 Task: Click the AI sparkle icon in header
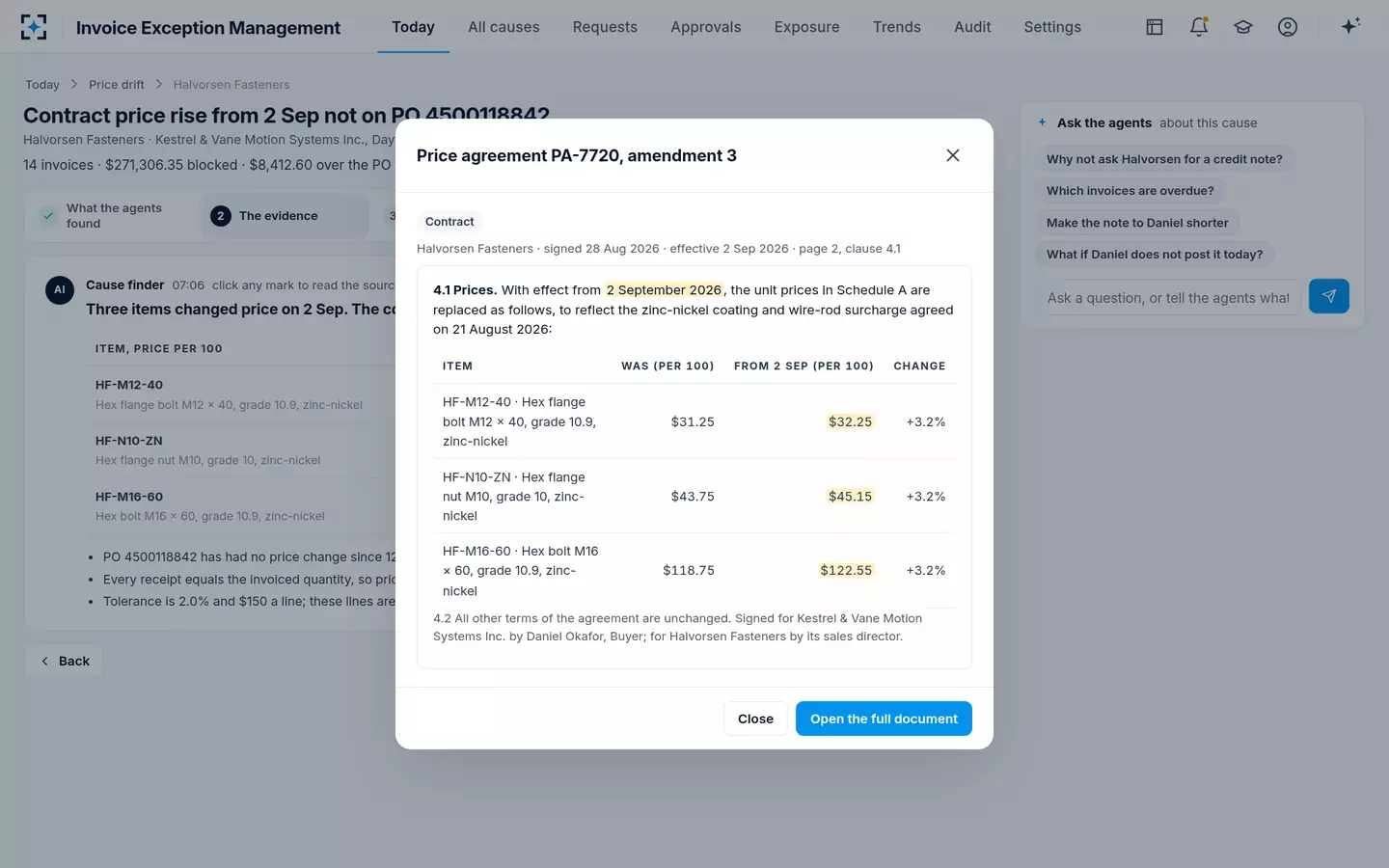click(x=1350, y=26)
